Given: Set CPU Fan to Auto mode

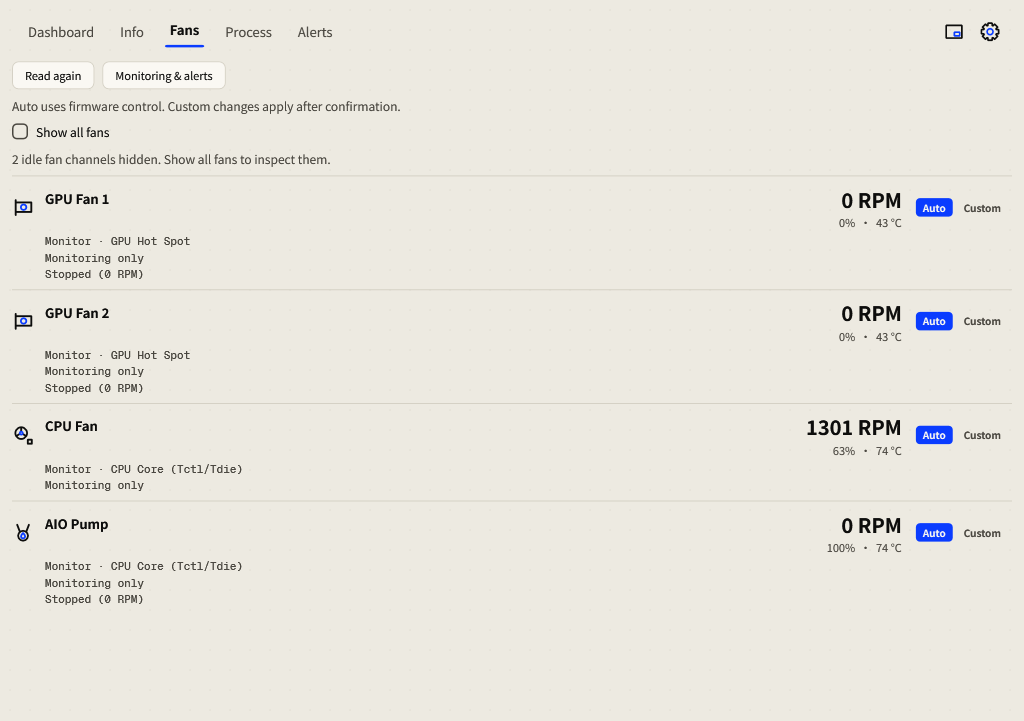Looking at the screenshot, I should [x=934, y=435].
